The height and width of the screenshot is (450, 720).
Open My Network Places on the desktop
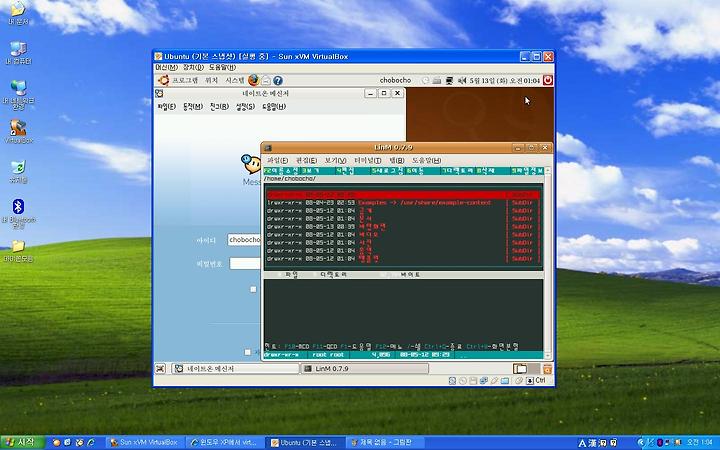pyautogui.click(x=18, y=88)
